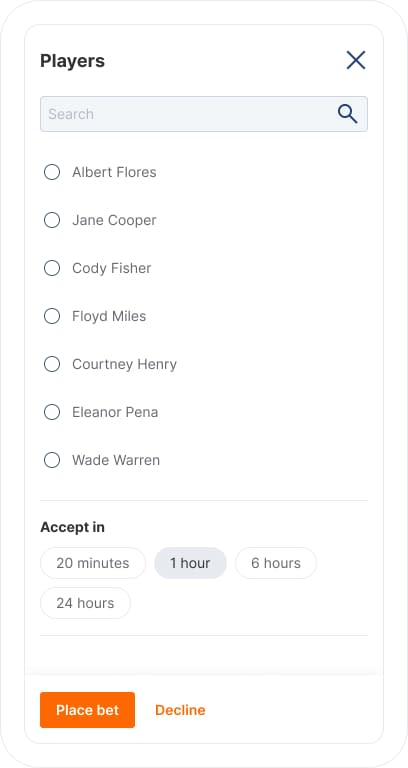Click the Courtney Henry name text
The height and width of the screenshot is (768, 408).
tap(124, 364)
